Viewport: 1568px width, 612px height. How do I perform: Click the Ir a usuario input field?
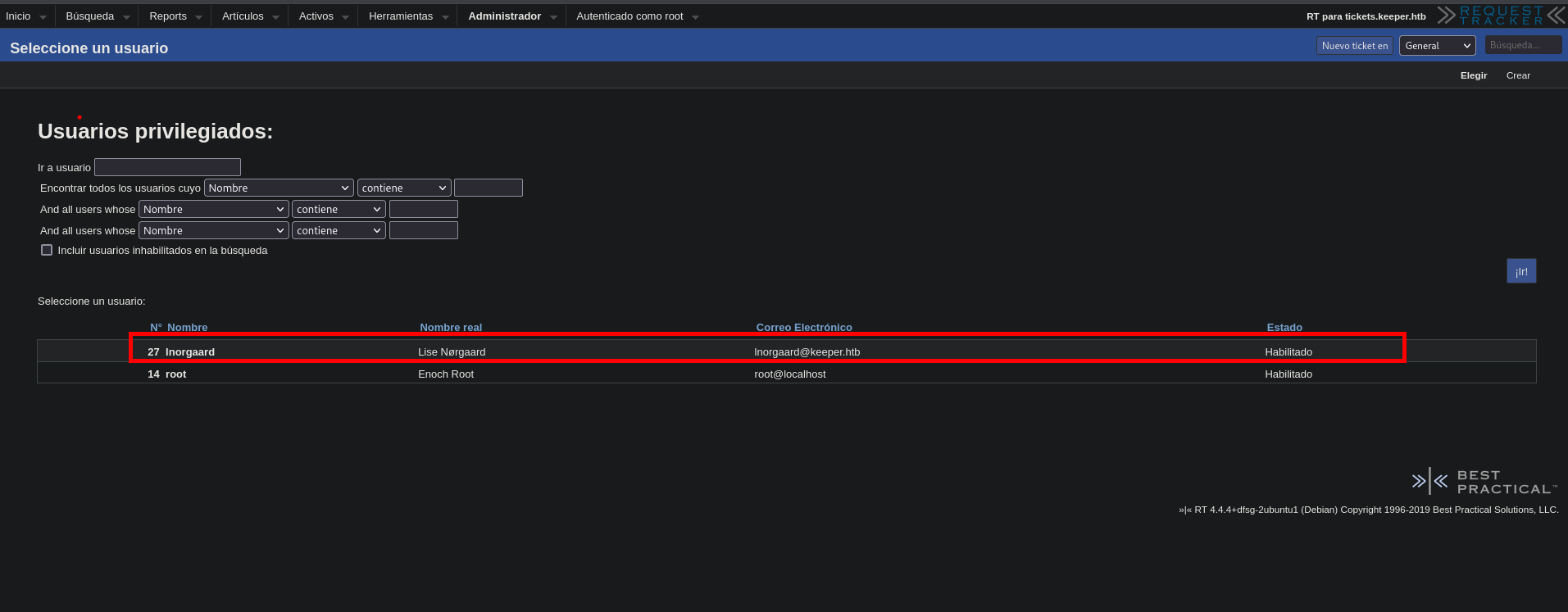click(167, 168)
